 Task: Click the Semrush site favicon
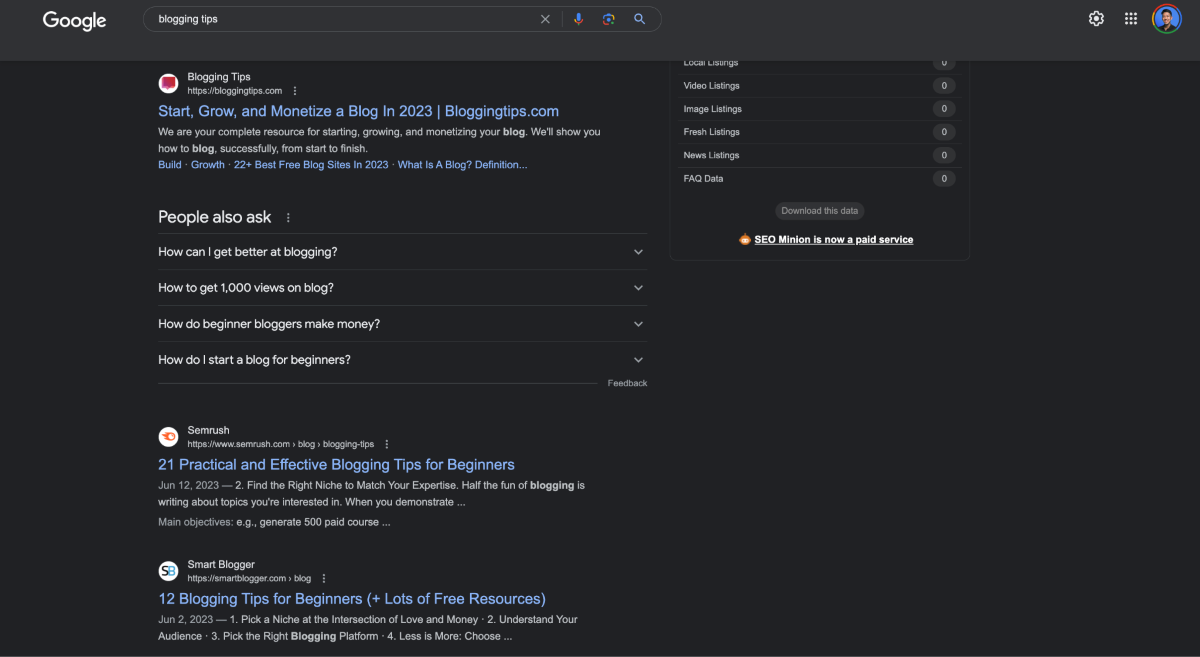168,437
